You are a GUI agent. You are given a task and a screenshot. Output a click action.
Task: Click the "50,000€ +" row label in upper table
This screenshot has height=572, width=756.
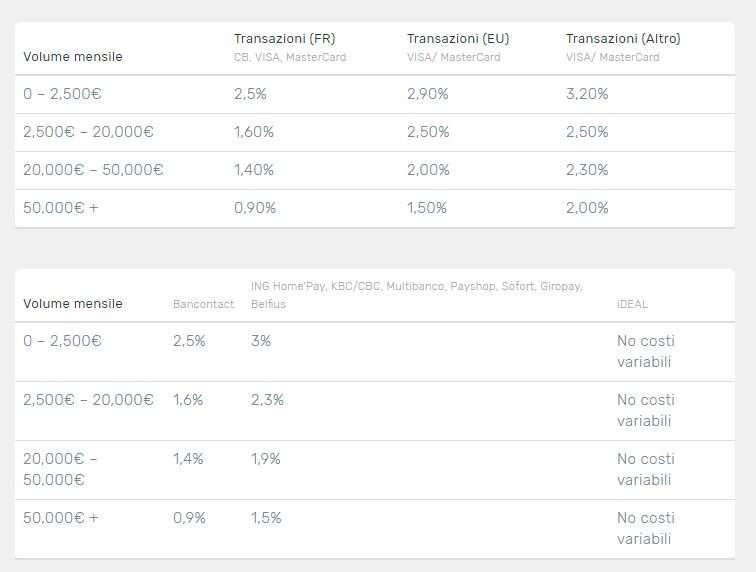61,208
